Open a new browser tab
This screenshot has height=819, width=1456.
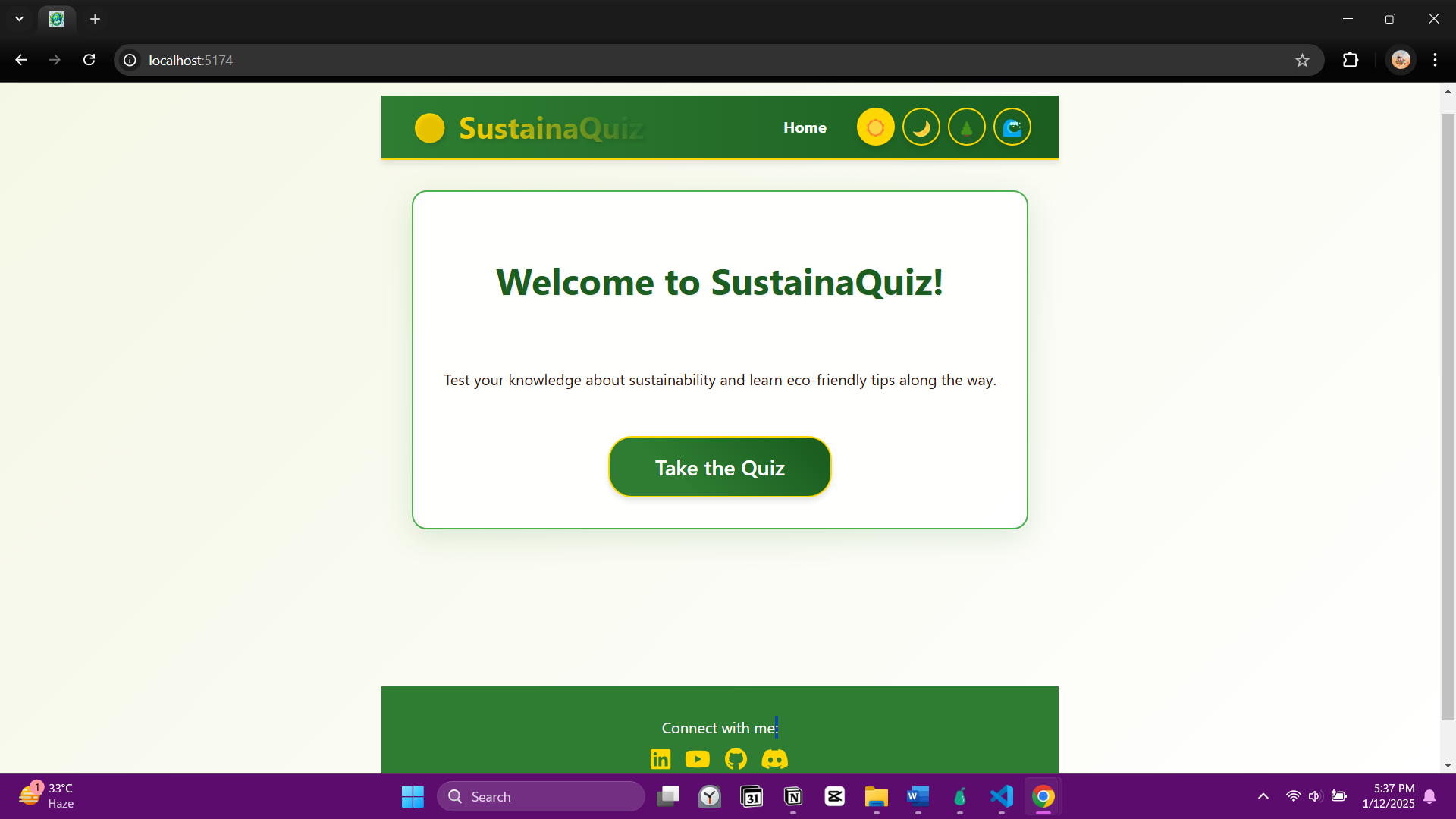95,19
